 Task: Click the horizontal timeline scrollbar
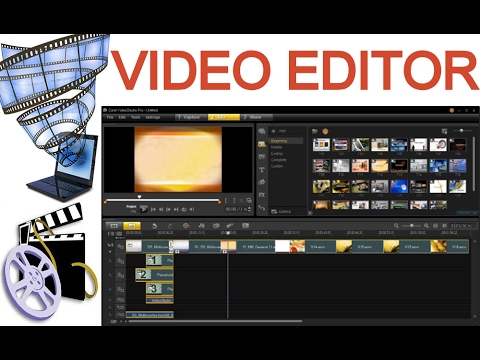pos(215,321)
